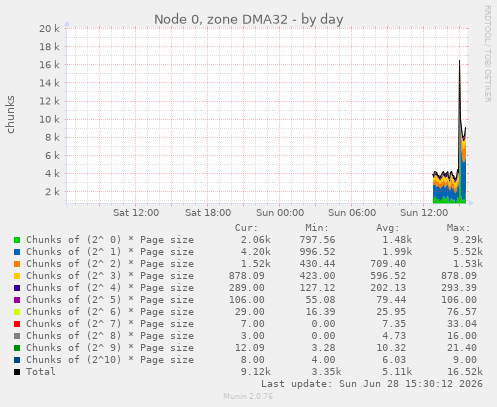Click the 'Last update: Sun Jun 28 15:30:12 2026' line

[x=372, y=384]
